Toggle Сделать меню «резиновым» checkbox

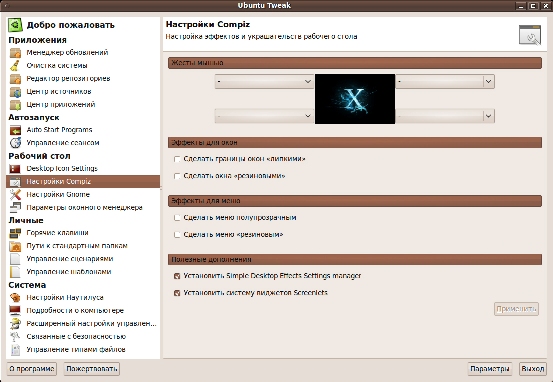tap(177, 235)
